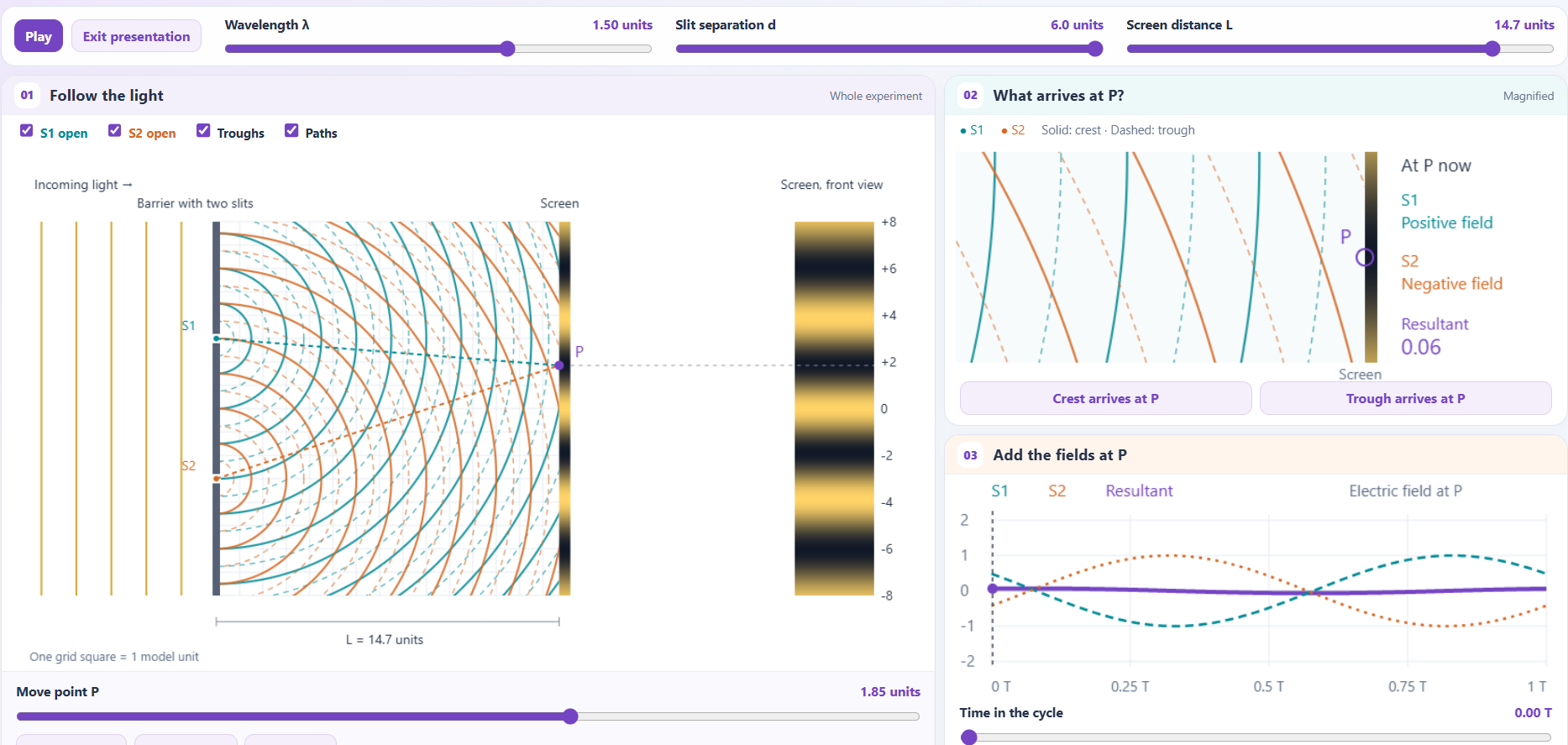Click the Resultant legend label in graph
The height and width of the screenshot is (745, 1568).
1139,491
